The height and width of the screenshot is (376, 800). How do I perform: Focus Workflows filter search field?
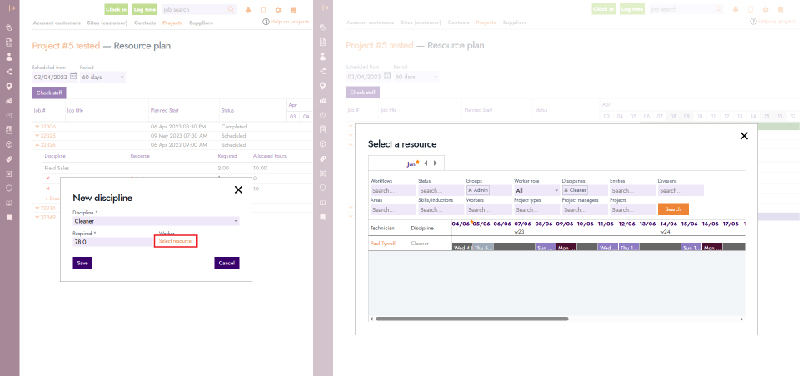[393, 190]
